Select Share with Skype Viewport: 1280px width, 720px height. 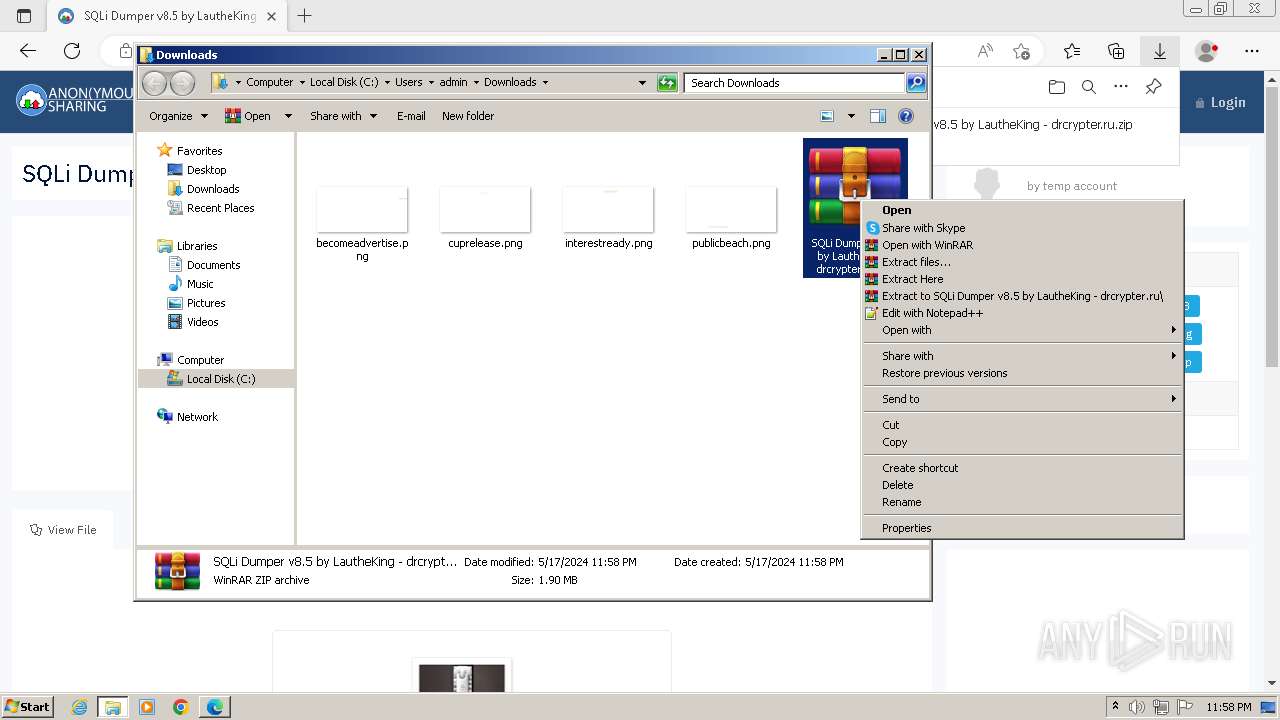click(1022, 228)
